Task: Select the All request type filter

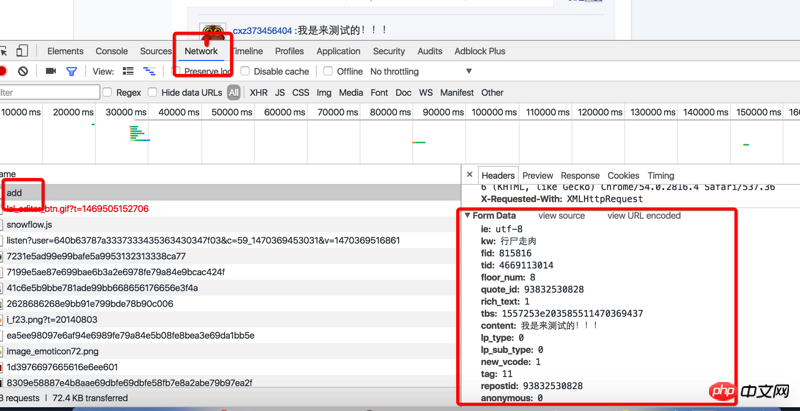Action: click(234, 92)
